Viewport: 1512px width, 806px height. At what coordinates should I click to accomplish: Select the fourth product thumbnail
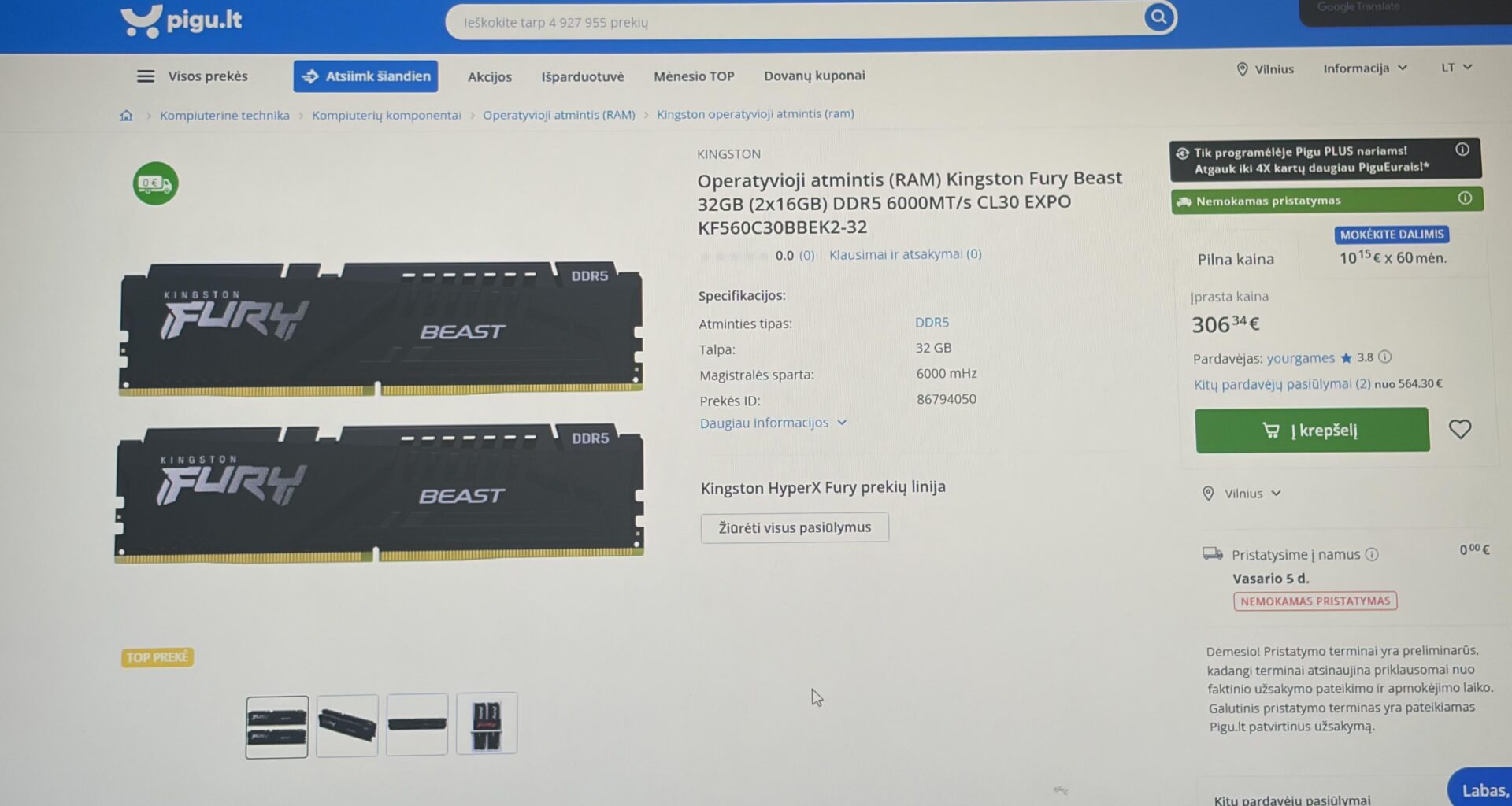pos(487,724)
